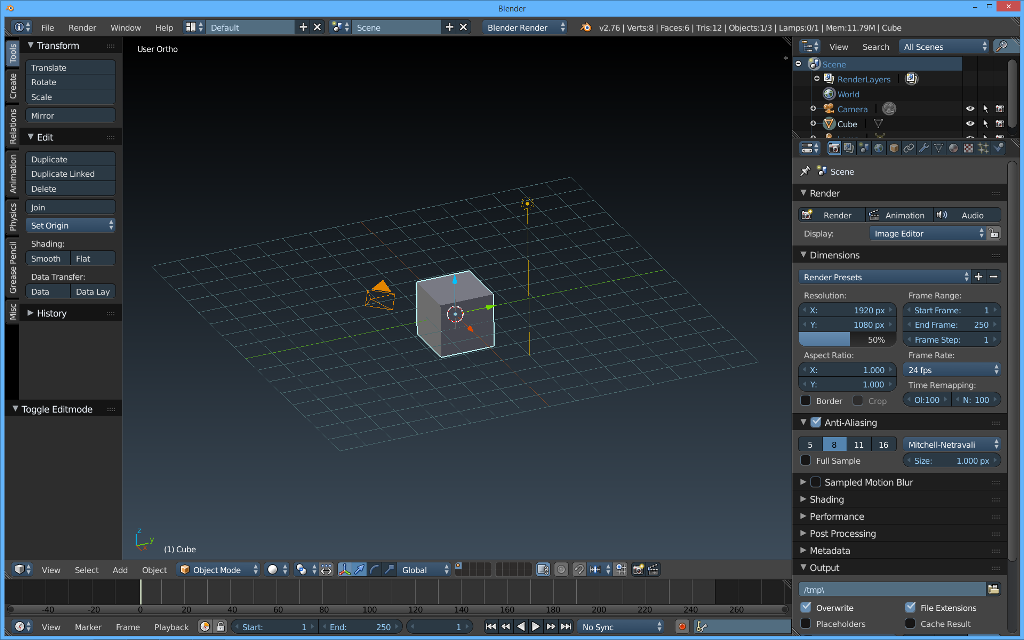Image resolution: width=1024 pixels, height=640 pixels.
Task: Select the Modifiers wrench icon in Properties
Action: click(x=923, y=147)
